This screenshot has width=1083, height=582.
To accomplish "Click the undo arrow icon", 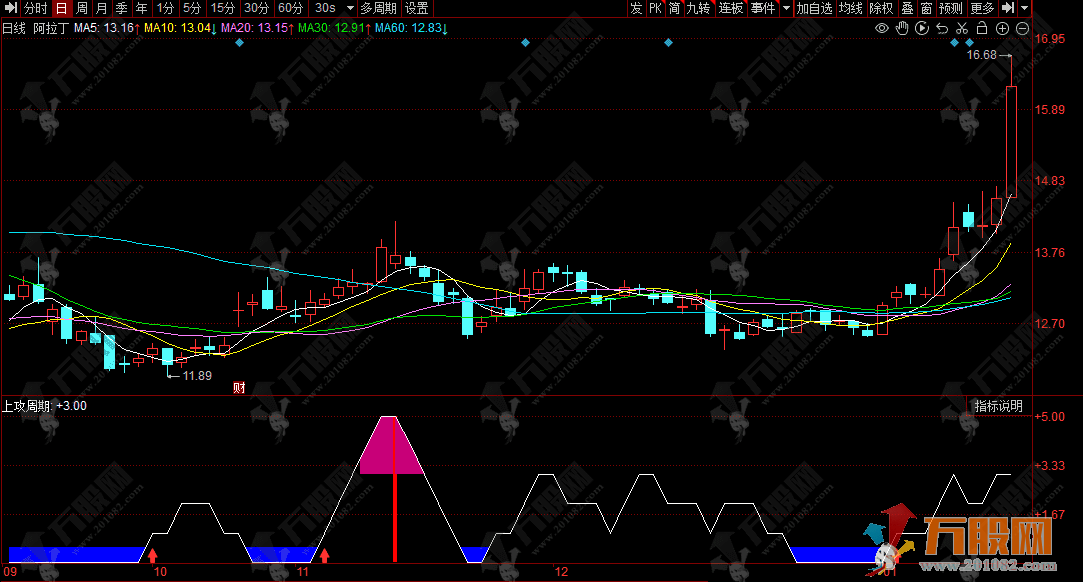I will click(x=942, y=28).
